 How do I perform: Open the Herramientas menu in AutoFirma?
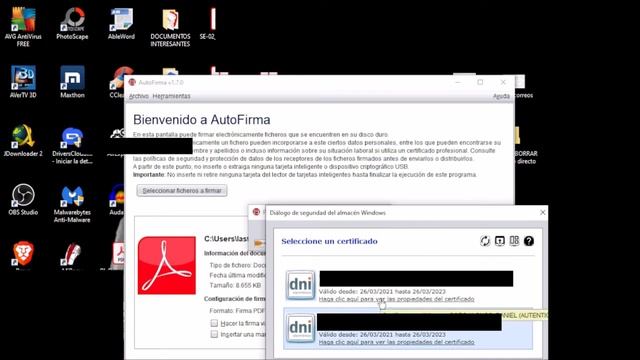[171, 96]
